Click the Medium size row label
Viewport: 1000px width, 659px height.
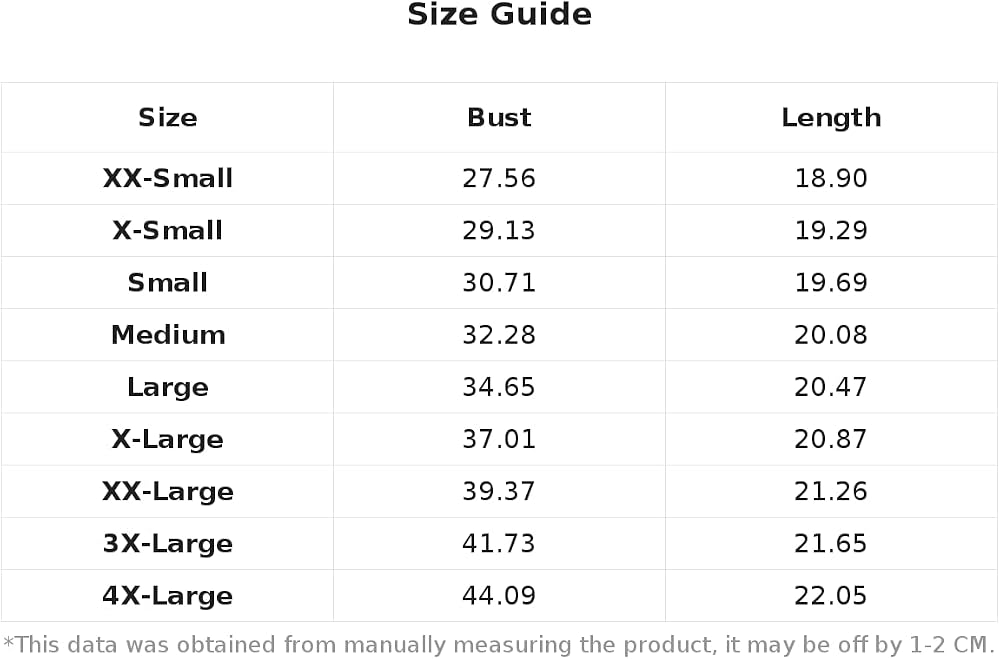coord(168,335)
